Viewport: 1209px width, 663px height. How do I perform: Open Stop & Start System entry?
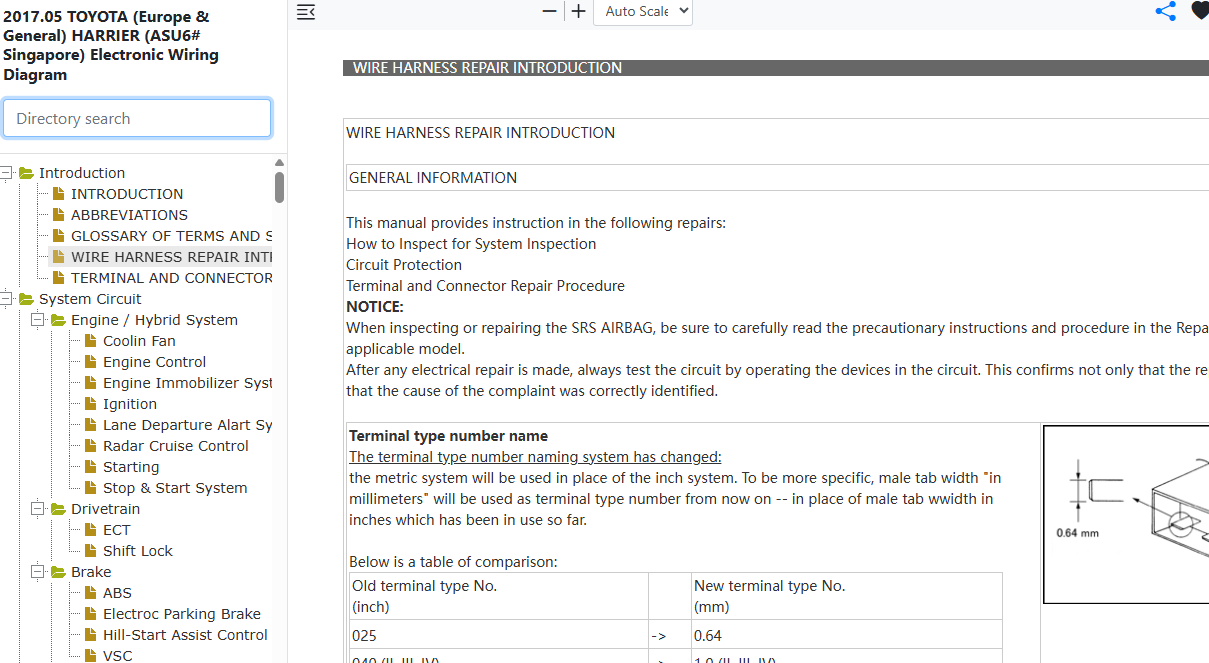tap(175, 488)
